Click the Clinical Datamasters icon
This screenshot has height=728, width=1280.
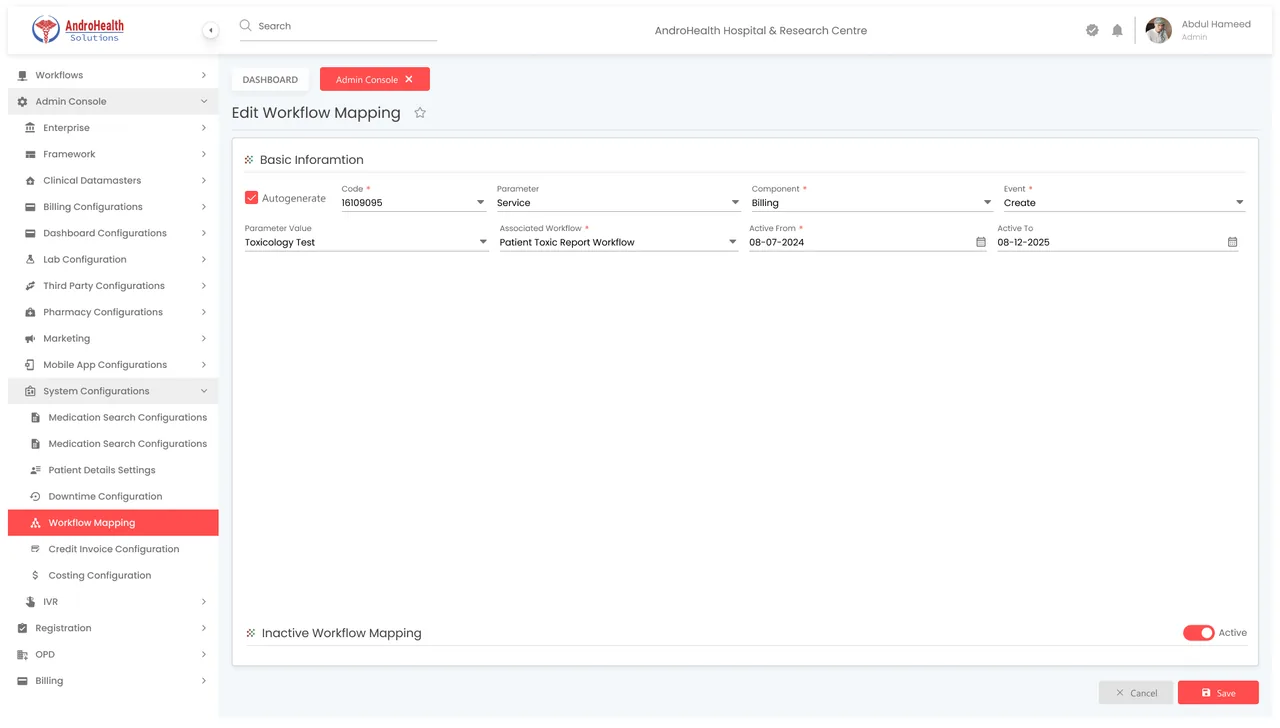point(30,181)
